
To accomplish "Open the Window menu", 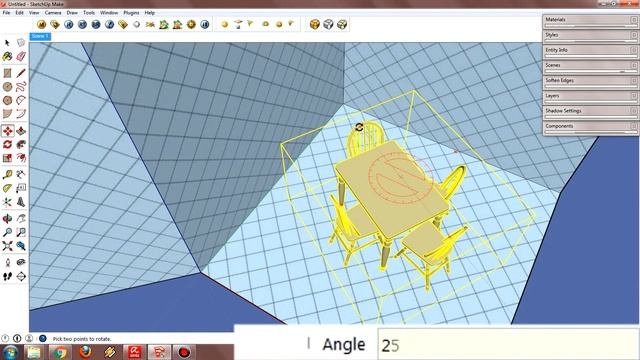I will pyautogui.click(x=109, y=13).
